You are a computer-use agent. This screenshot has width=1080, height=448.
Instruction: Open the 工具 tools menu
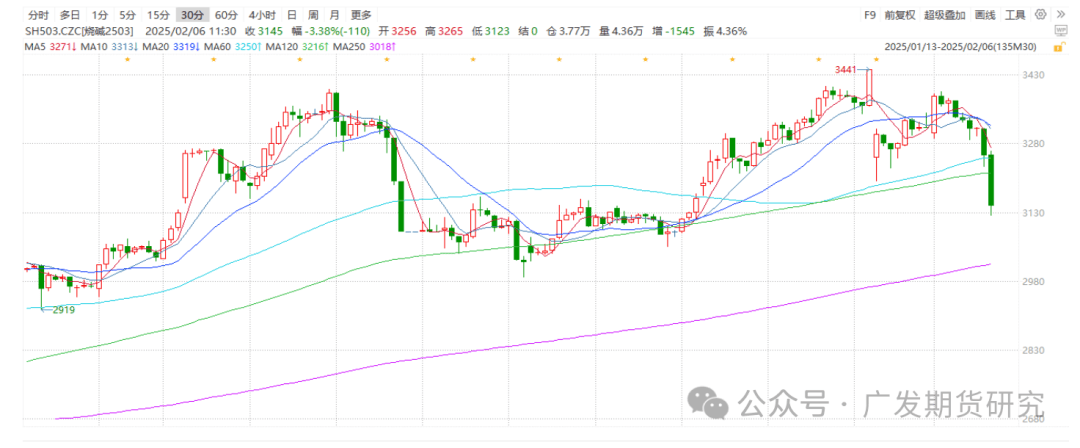click(x=1015, y=15)
